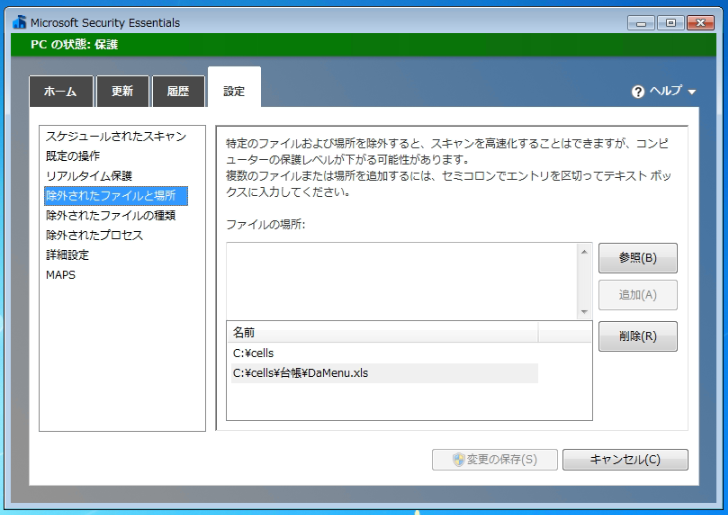Click the Microsoft Security Essentials title bar icon
Image resolution: width=728 pixels, height=515 pixels.
[20, 22]
